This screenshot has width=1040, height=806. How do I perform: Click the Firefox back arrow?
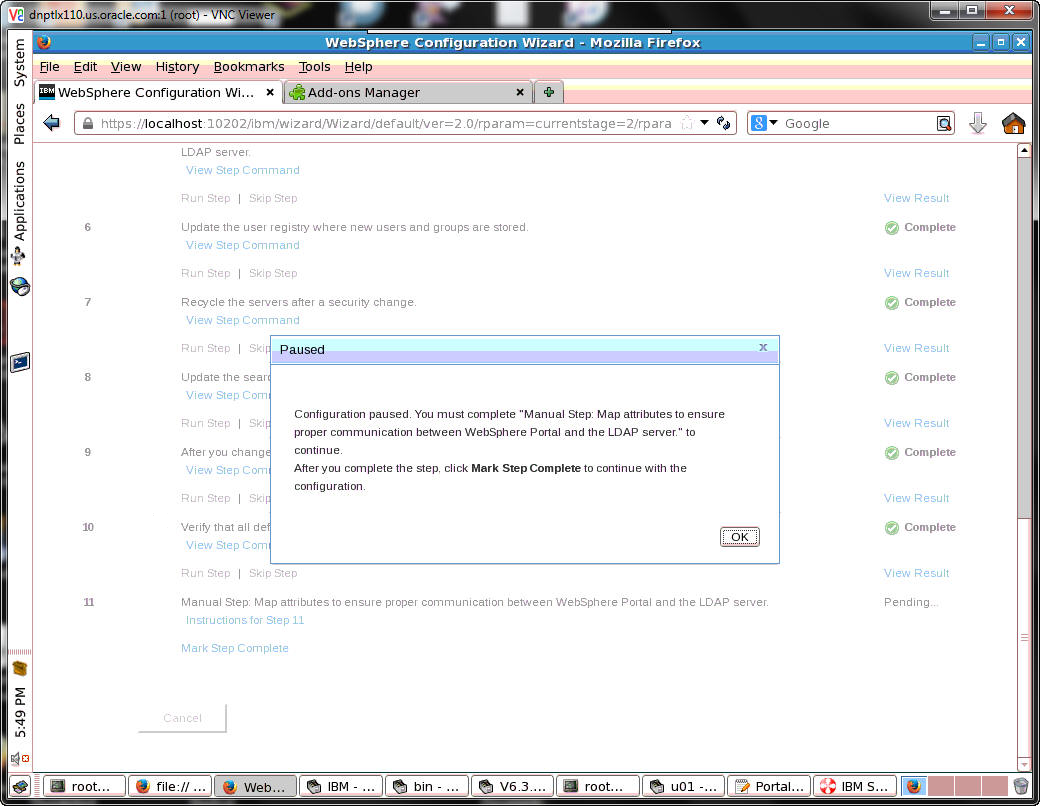click(51, 123)
